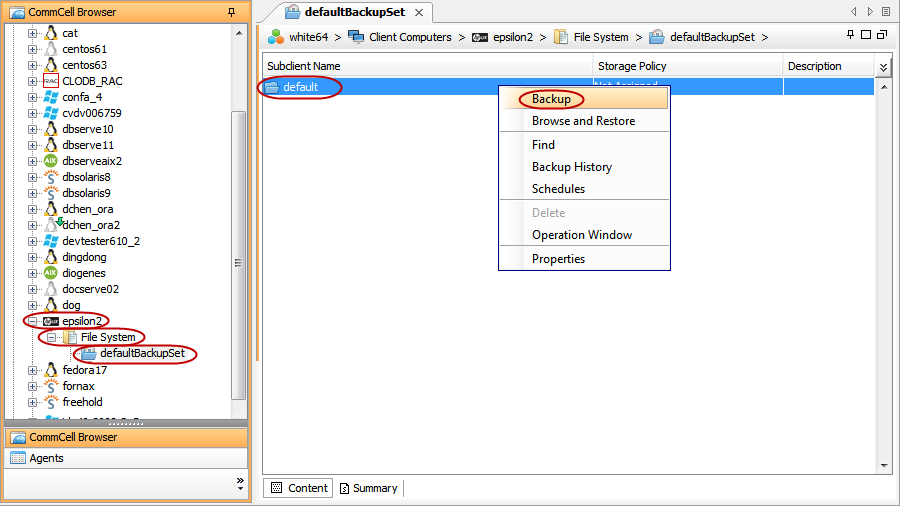The width and height of the screenshot is (900, 506).
Task: Expand the dbserve10 tree node
Action: 33,129
